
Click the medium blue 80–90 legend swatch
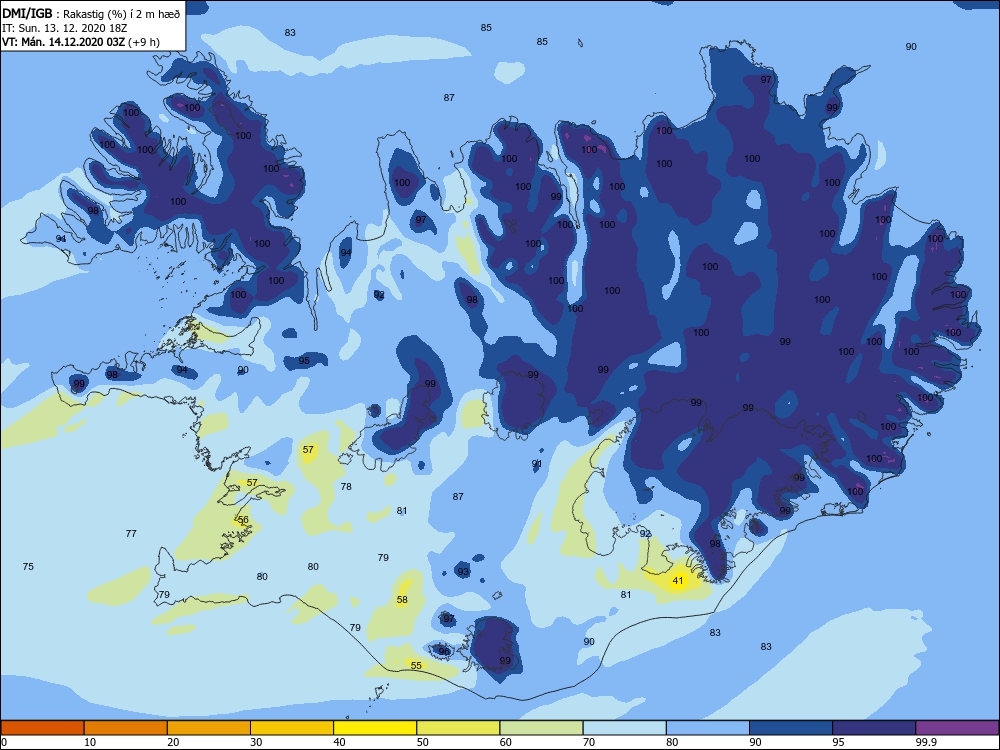click(708, 728)
